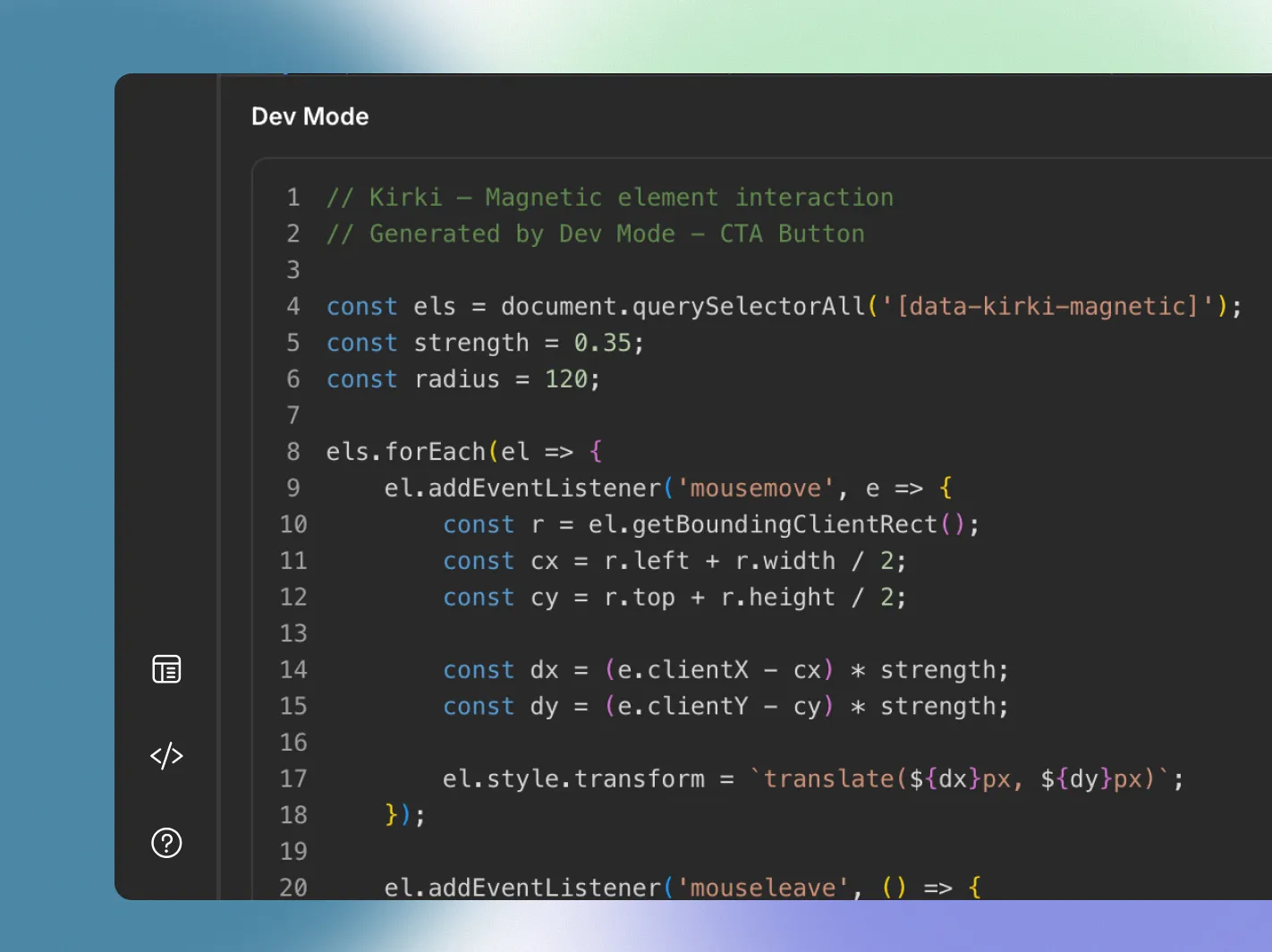Viewport: 1272px width, 952px height.
Task: Click the 'mouseleave' string on line 20
Action: (x=762, y=888)
